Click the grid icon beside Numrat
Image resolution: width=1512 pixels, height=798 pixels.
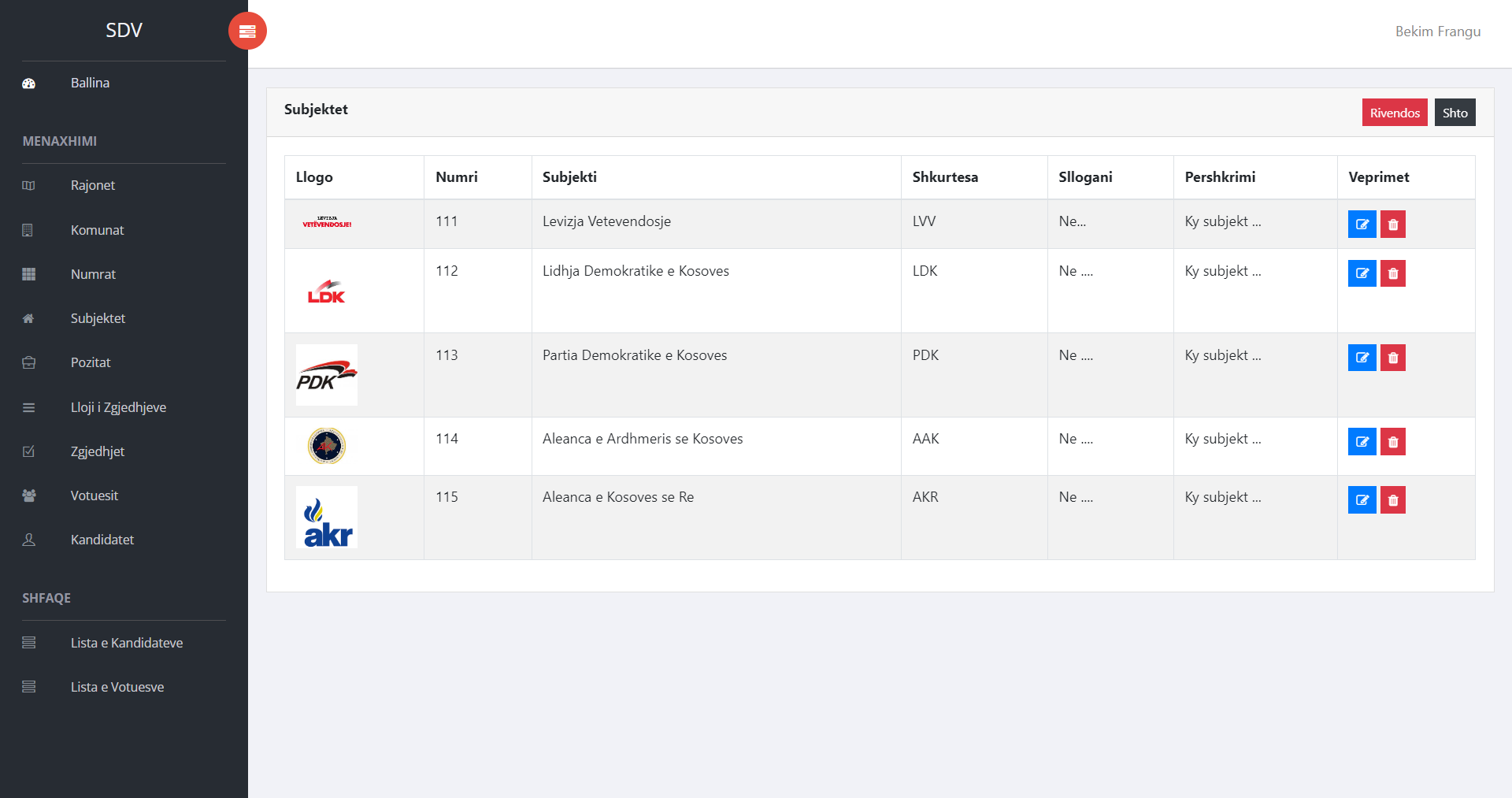tap(28, 274)
